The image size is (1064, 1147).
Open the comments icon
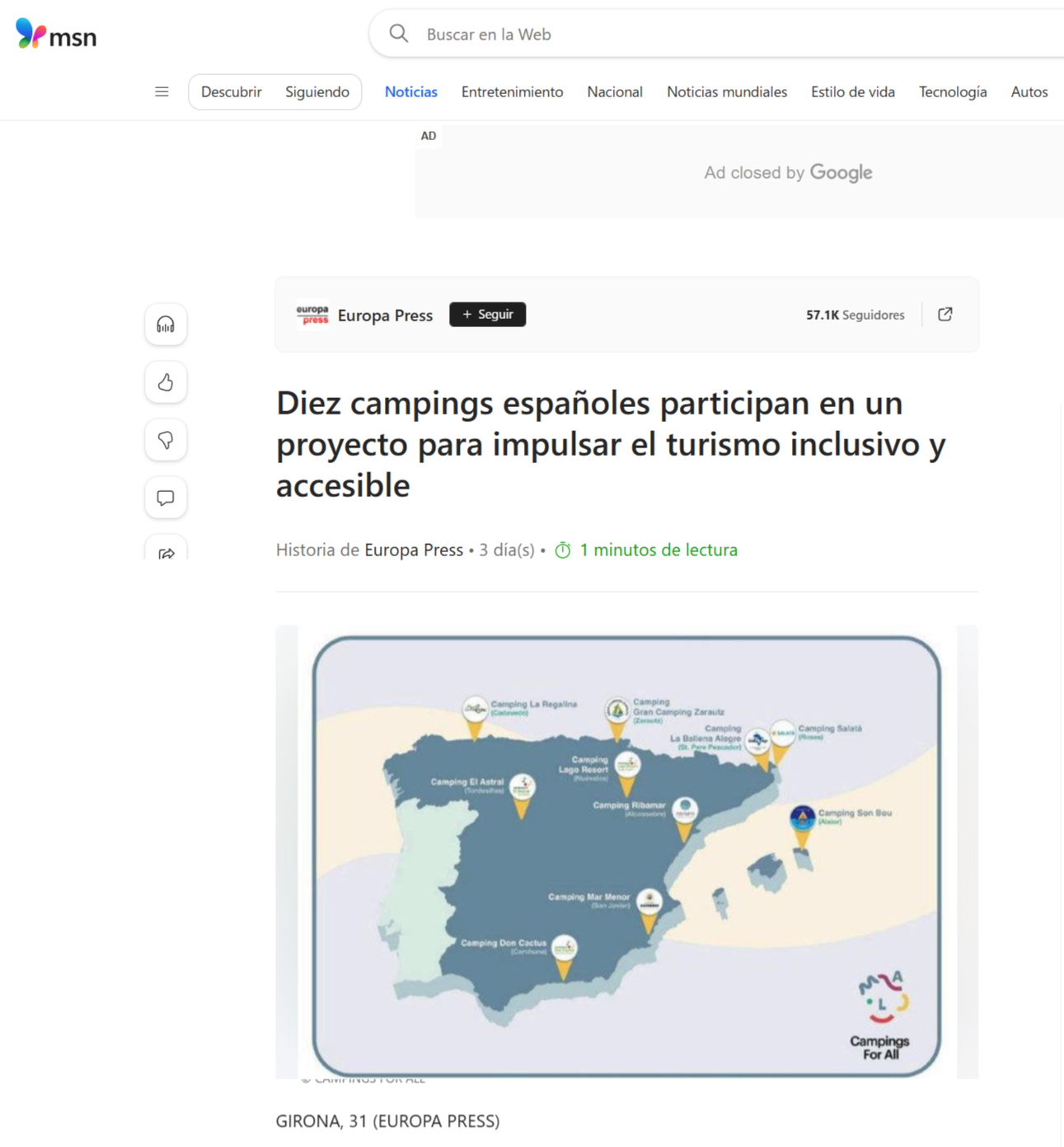(x=166, y=498)
